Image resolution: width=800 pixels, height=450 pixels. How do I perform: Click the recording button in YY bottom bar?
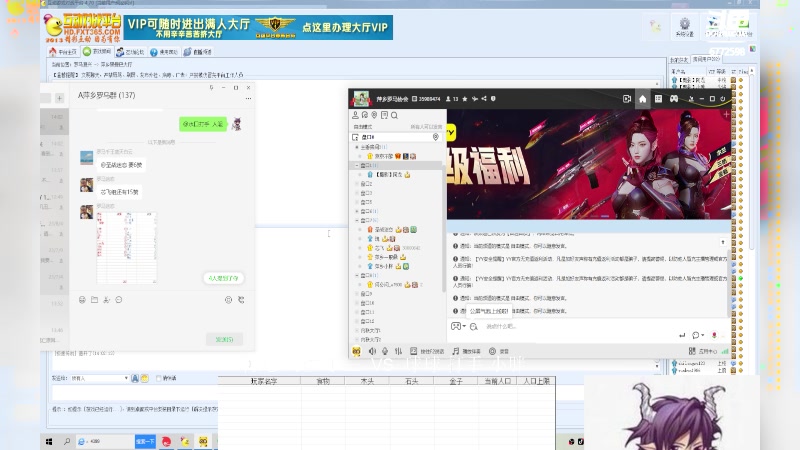pyautogui.click(x=498, y=351)
